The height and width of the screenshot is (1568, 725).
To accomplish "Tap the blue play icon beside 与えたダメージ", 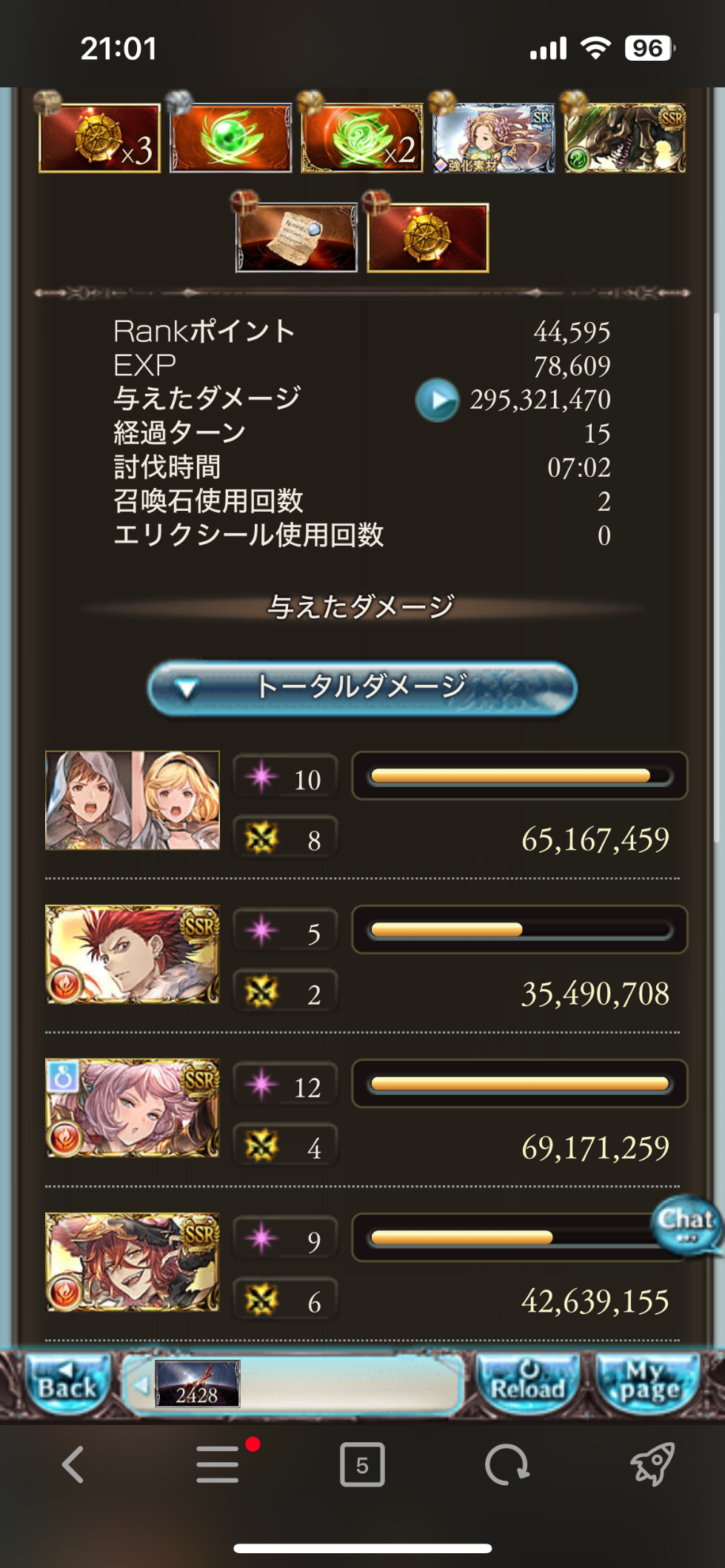I will pyautogui.click(x=437, y=400).
